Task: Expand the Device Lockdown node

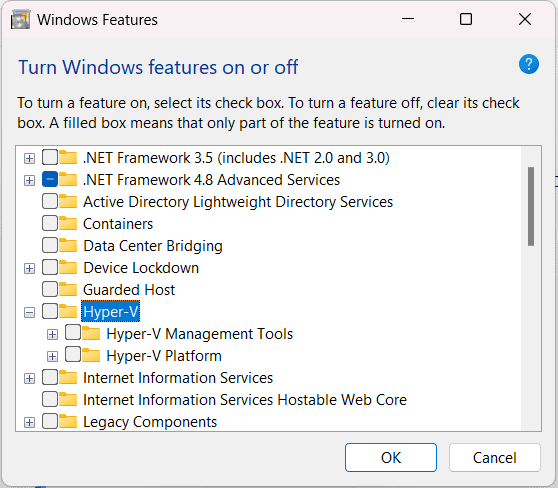Action: click(30, 269)
